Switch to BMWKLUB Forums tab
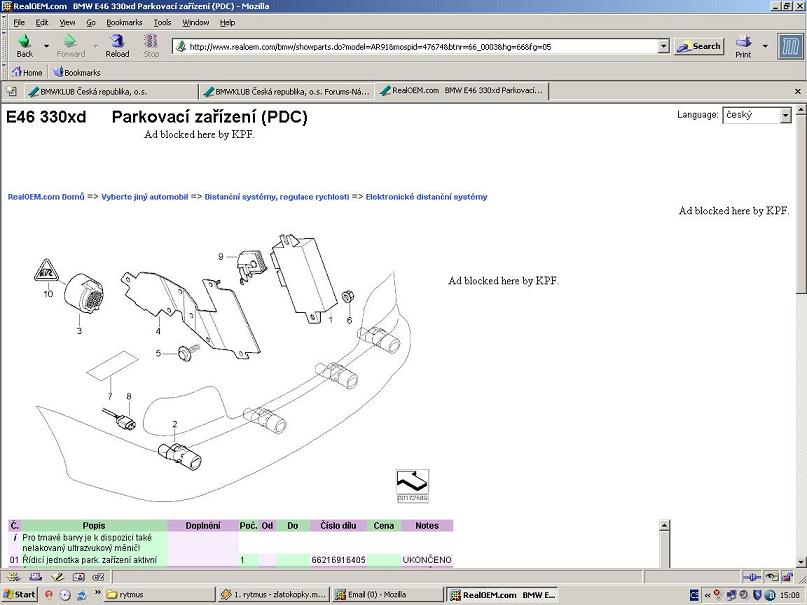This screenshot has width=807, height=605. point(287,92)
